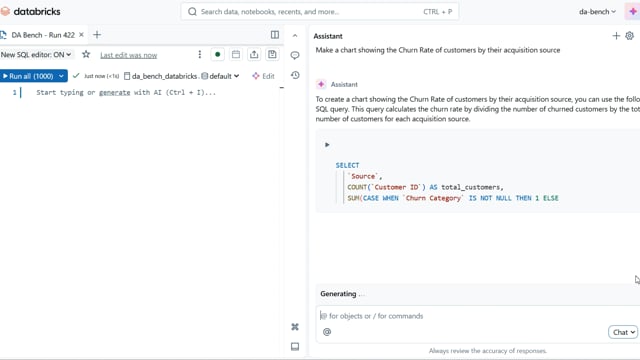Toggle the side panel layout icon
The width and height of the screenshot is (640, 360).
275,35
